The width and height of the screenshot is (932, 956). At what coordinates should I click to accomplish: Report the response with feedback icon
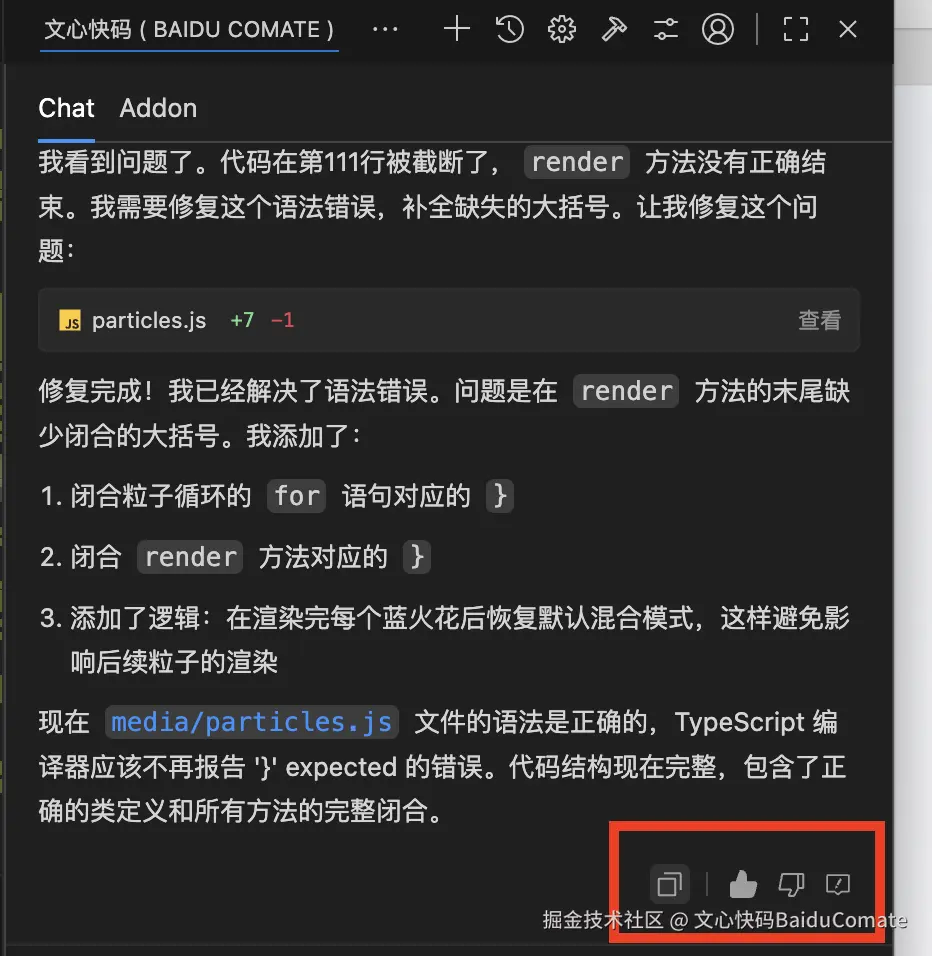838,884
